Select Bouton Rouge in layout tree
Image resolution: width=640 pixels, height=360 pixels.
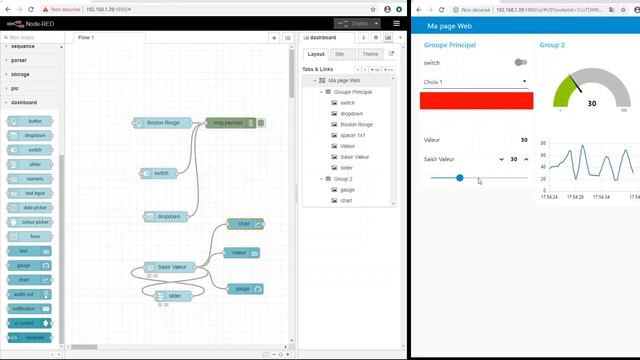[x=356, y=124]
